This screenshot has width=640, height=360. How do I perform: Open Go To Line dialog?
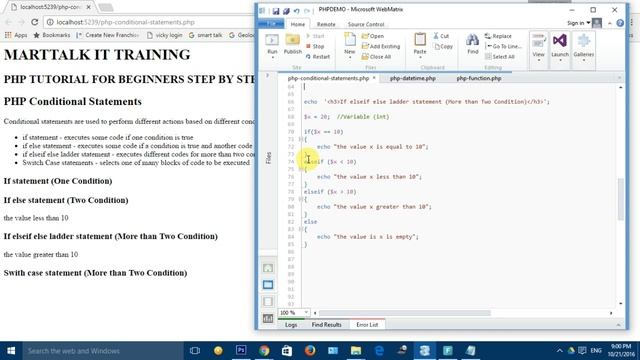point(504,47)
